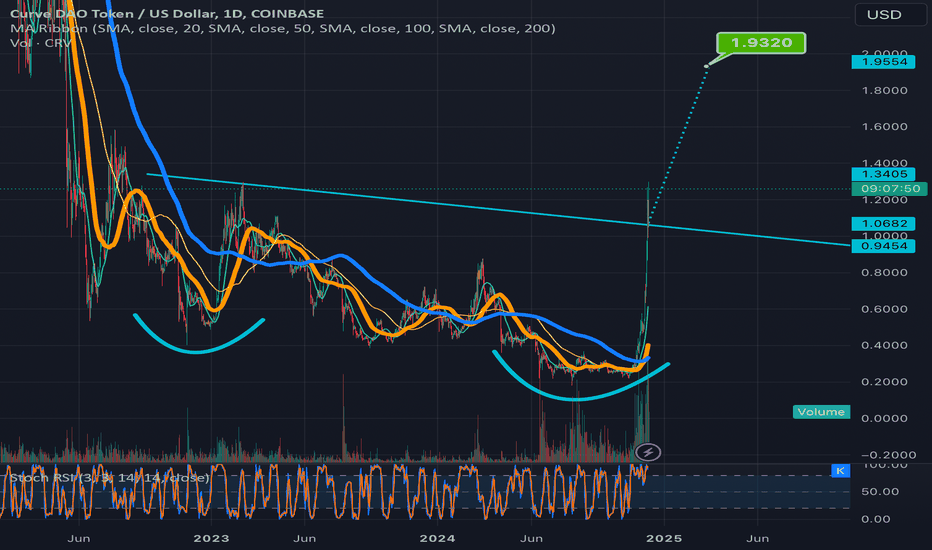Click the Volume label tag

tap(821, 411)
